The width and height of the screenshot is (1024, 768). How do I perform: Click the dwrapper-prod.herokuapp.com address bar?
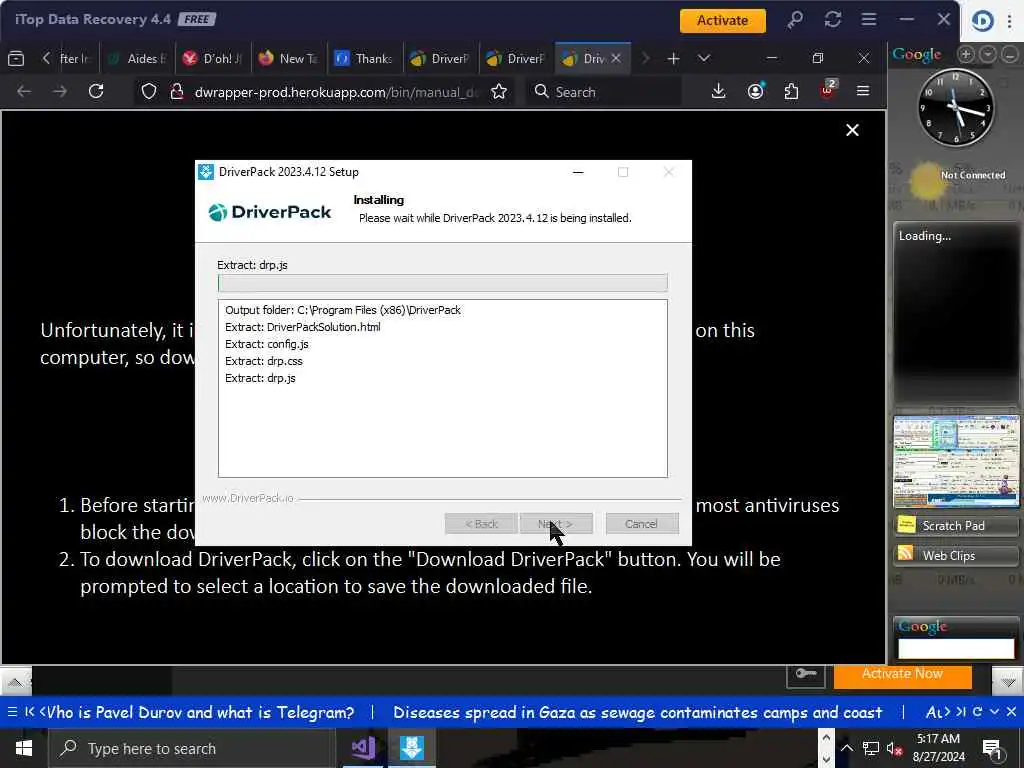336,92
